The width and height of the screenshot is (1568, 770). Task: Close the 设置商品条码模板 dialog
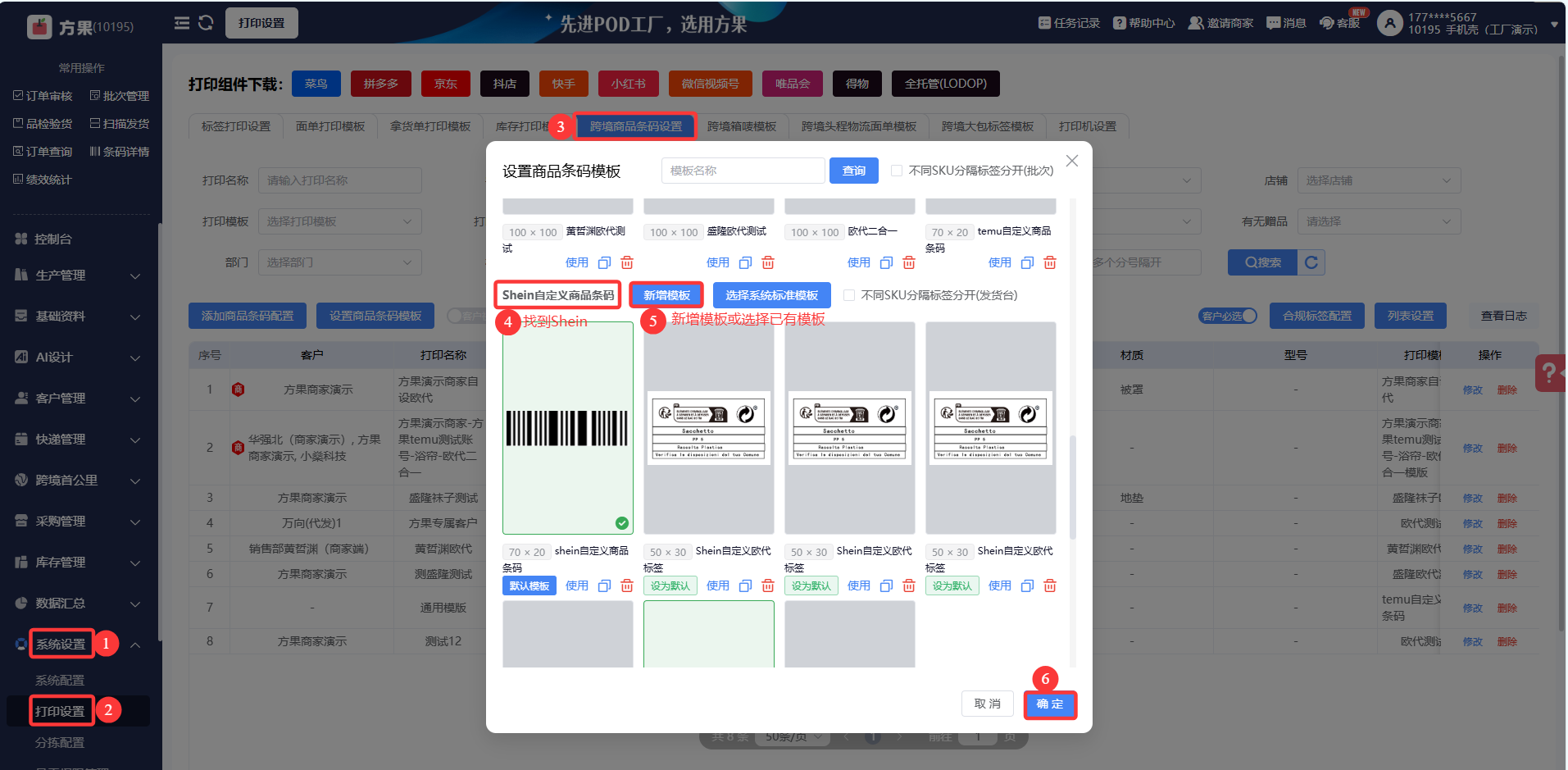pos(1072,161)
